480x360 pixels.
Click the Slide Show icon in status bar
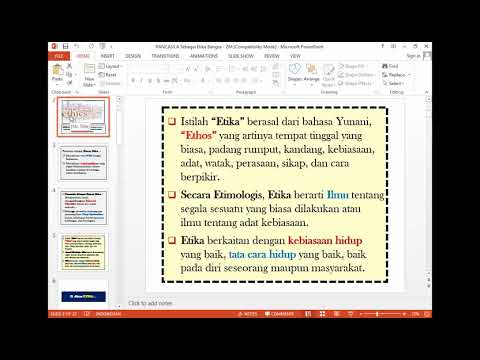tap(350, 314)
